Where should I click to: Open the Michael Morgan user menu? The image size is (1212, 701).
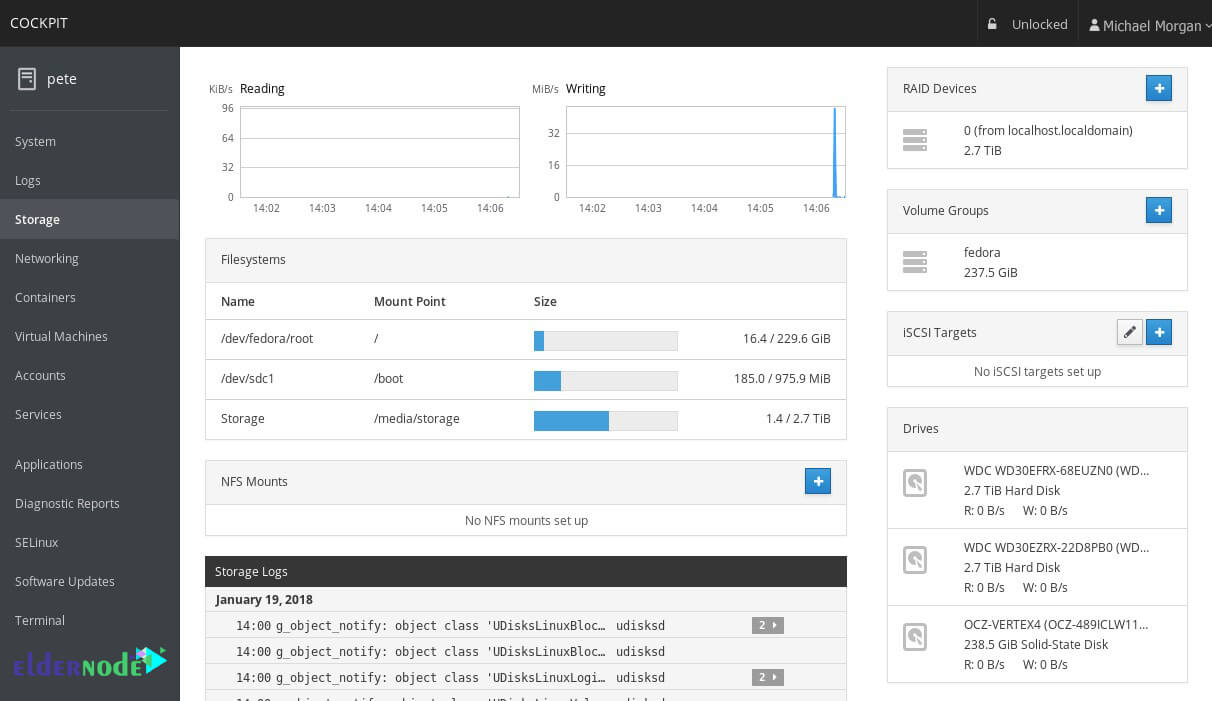pyautogui.click(x=1148, y=25)
